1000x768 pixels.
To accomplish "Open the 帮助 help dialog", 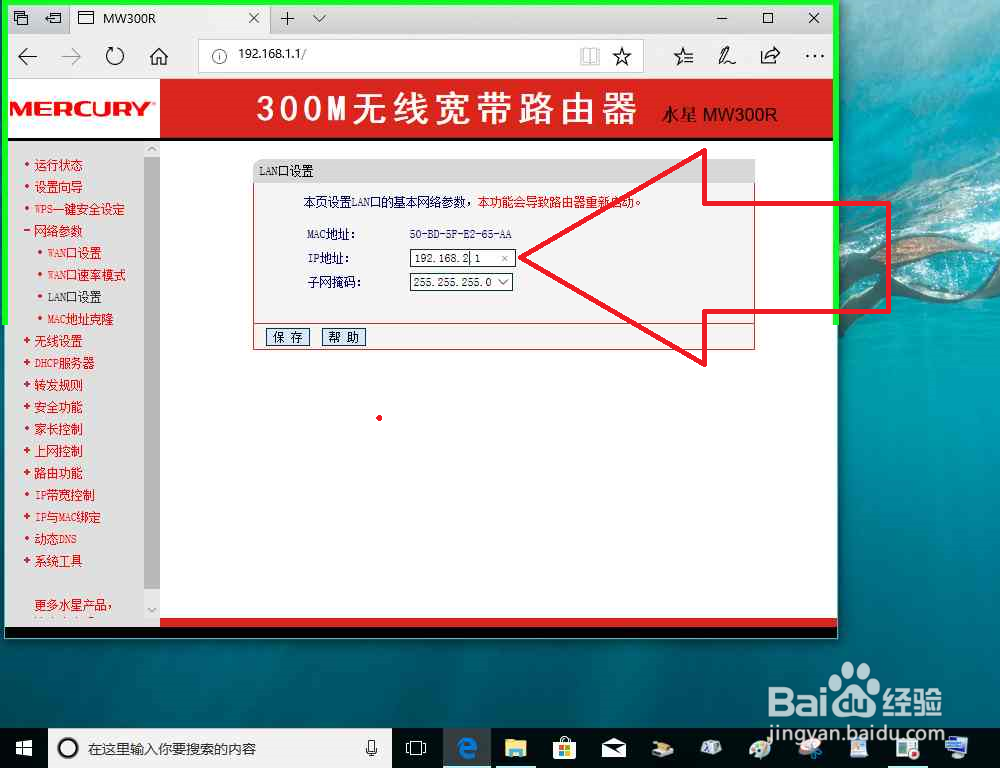I will 344,337.
